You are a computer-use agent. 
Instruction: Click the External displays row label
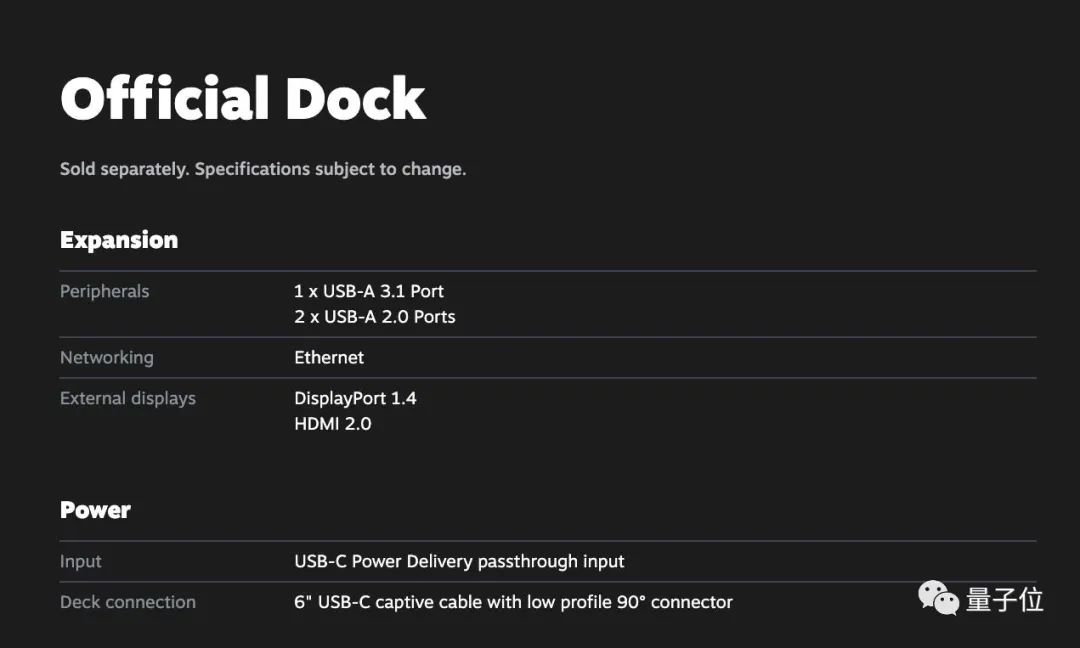click(128, 398)
